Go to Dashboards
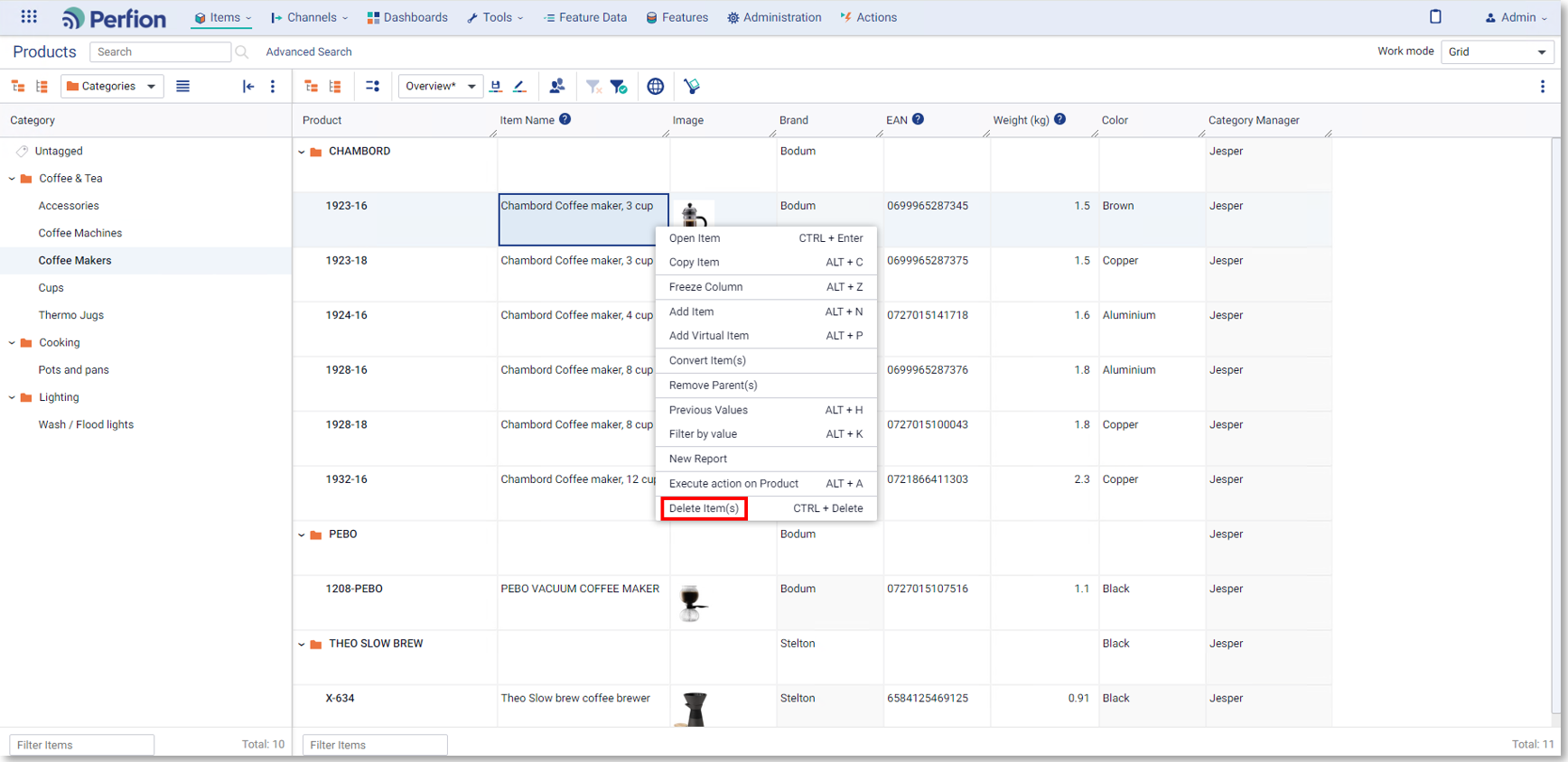Image resolution: width=1568 pixels, height=762 pixels. (407, 18)
